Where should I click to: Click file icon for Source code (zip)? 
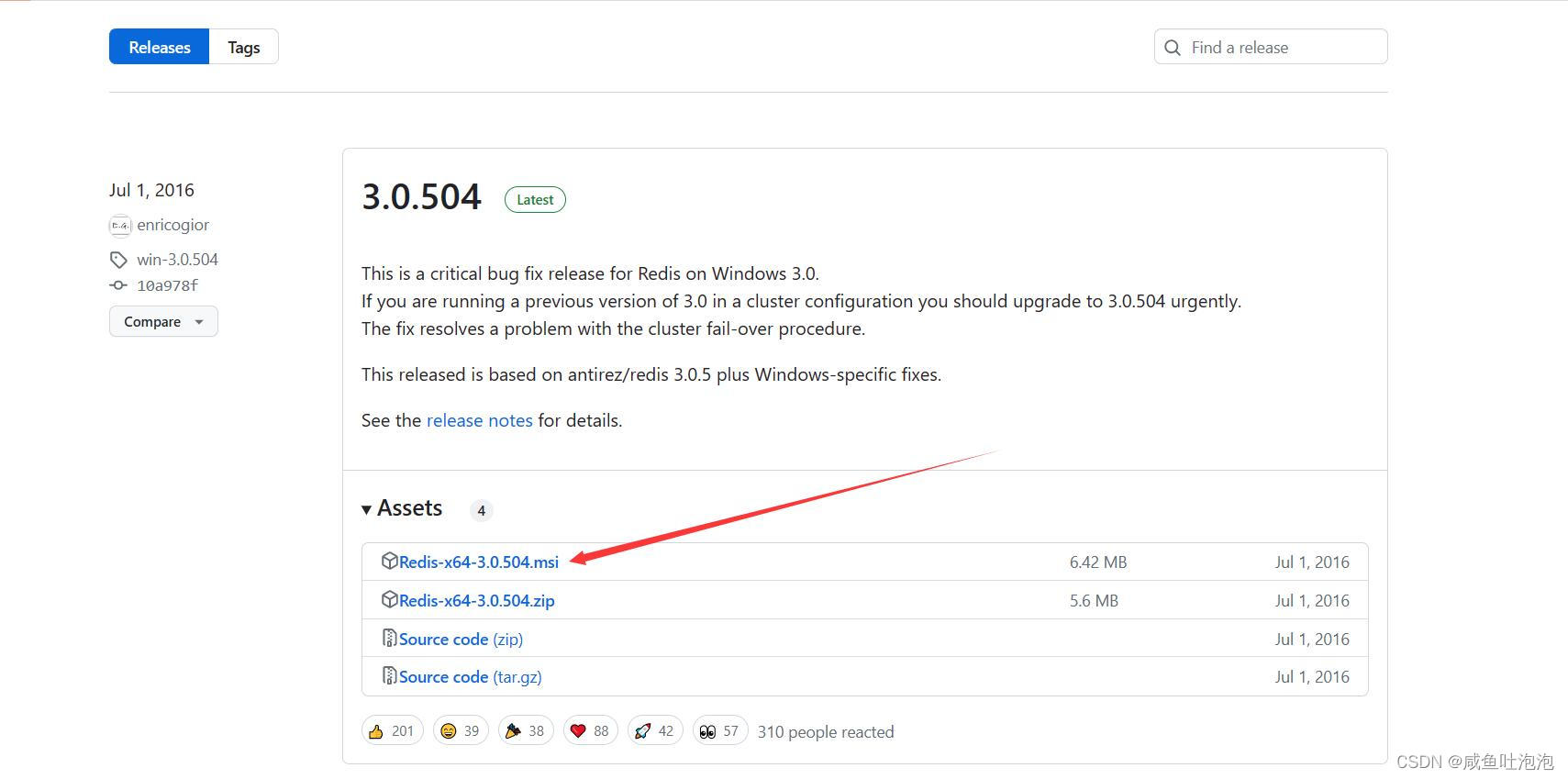coord(389,638)
